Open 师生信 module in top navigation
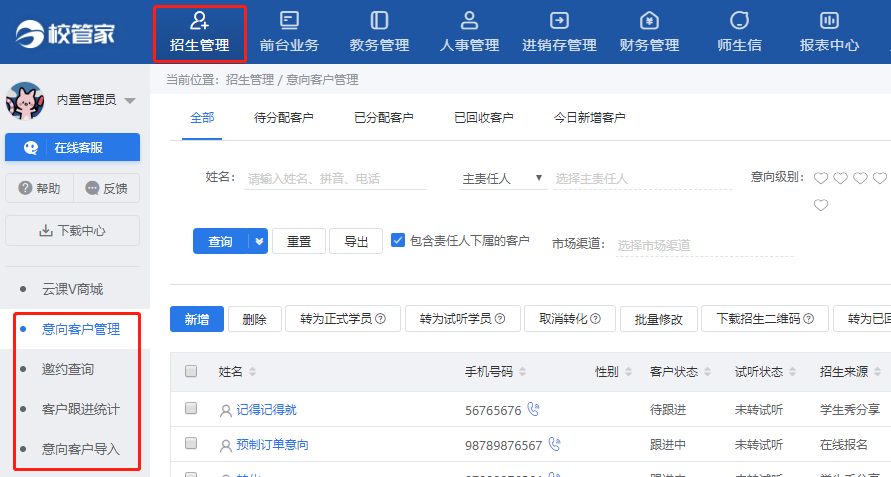Image resolution: width=891 pixels, height=477 pixels. 739,33
